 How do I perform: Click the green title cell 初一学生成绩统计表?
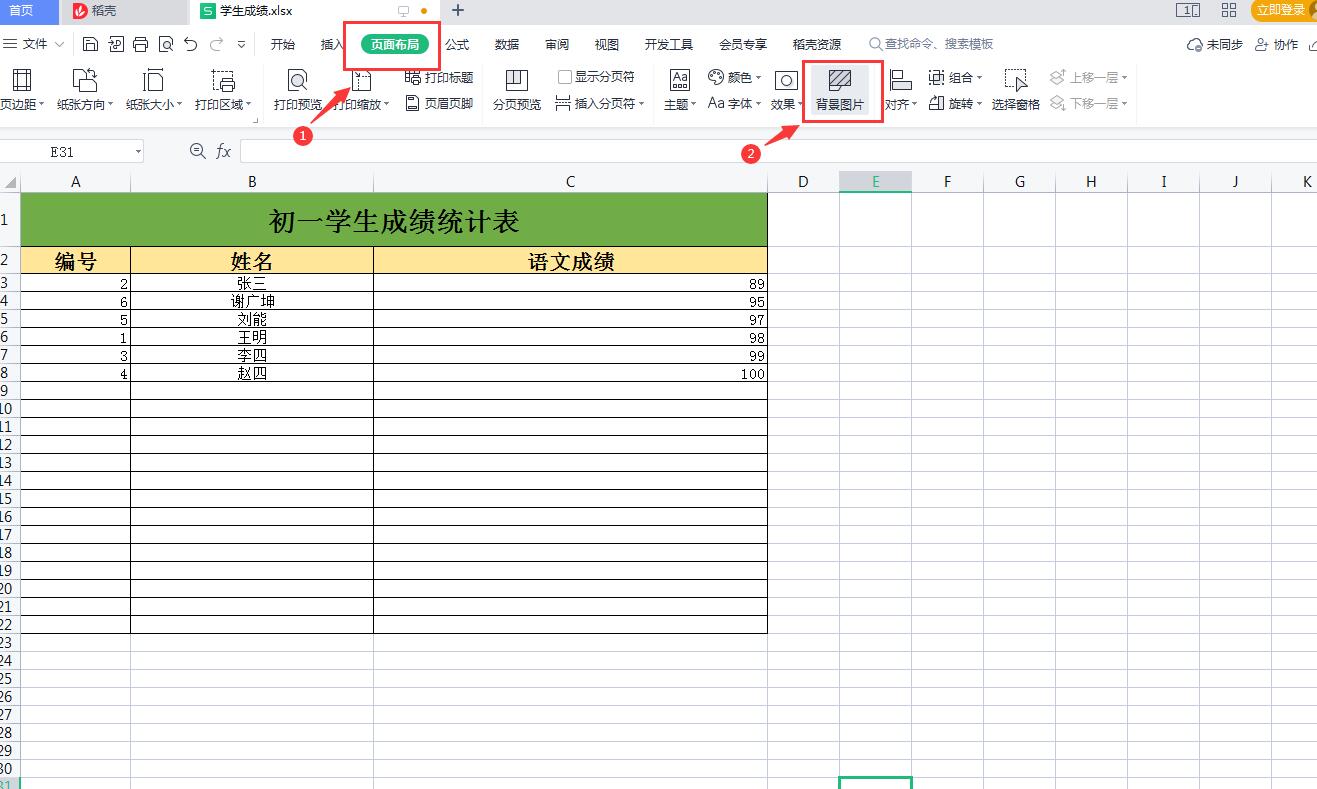click(x=394, y=220)
